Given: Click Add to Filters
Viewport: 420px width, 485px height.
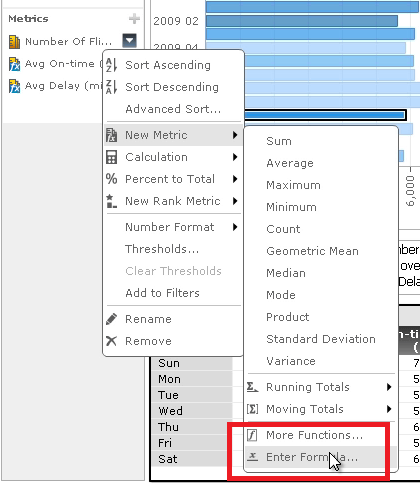Looking at the screenshot, I should coord(162,293).
